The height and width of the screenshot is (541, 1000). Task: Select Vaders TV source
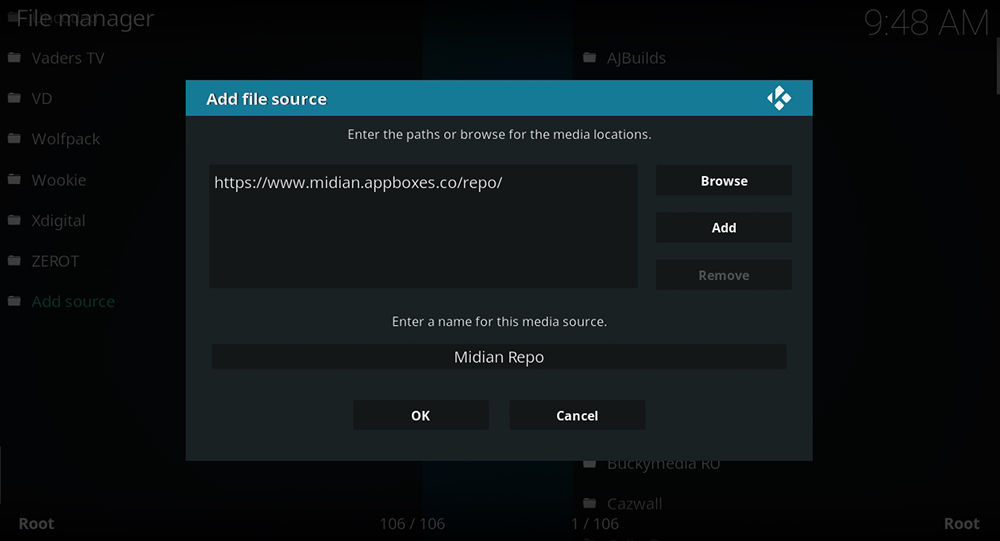tap(68, 58)
